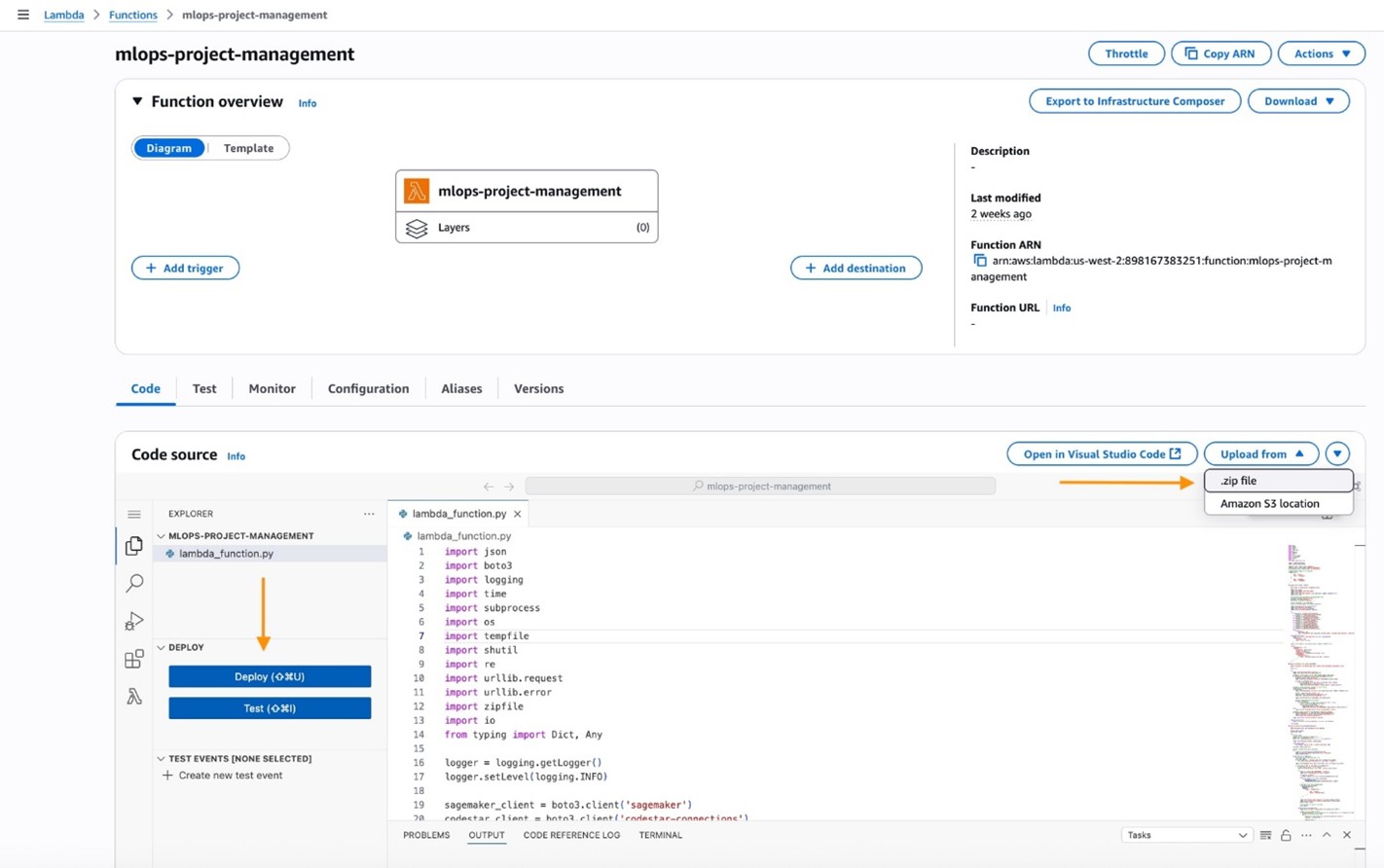
Task: Select the Explorer files icon in sidebar
Action: pyautogui.click(x=134, y=546)
